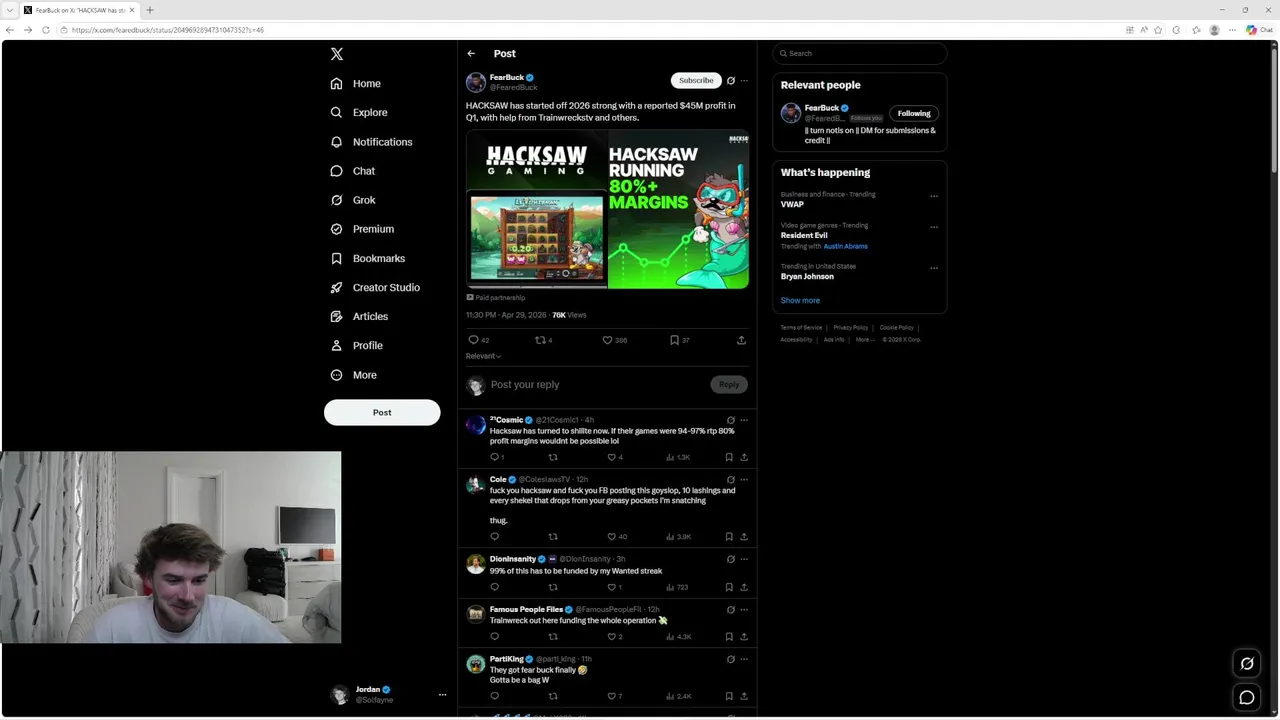Subscribe to FearBuck
The image size is (1280, 720).
pyautogui.click(x=696, y=80)
